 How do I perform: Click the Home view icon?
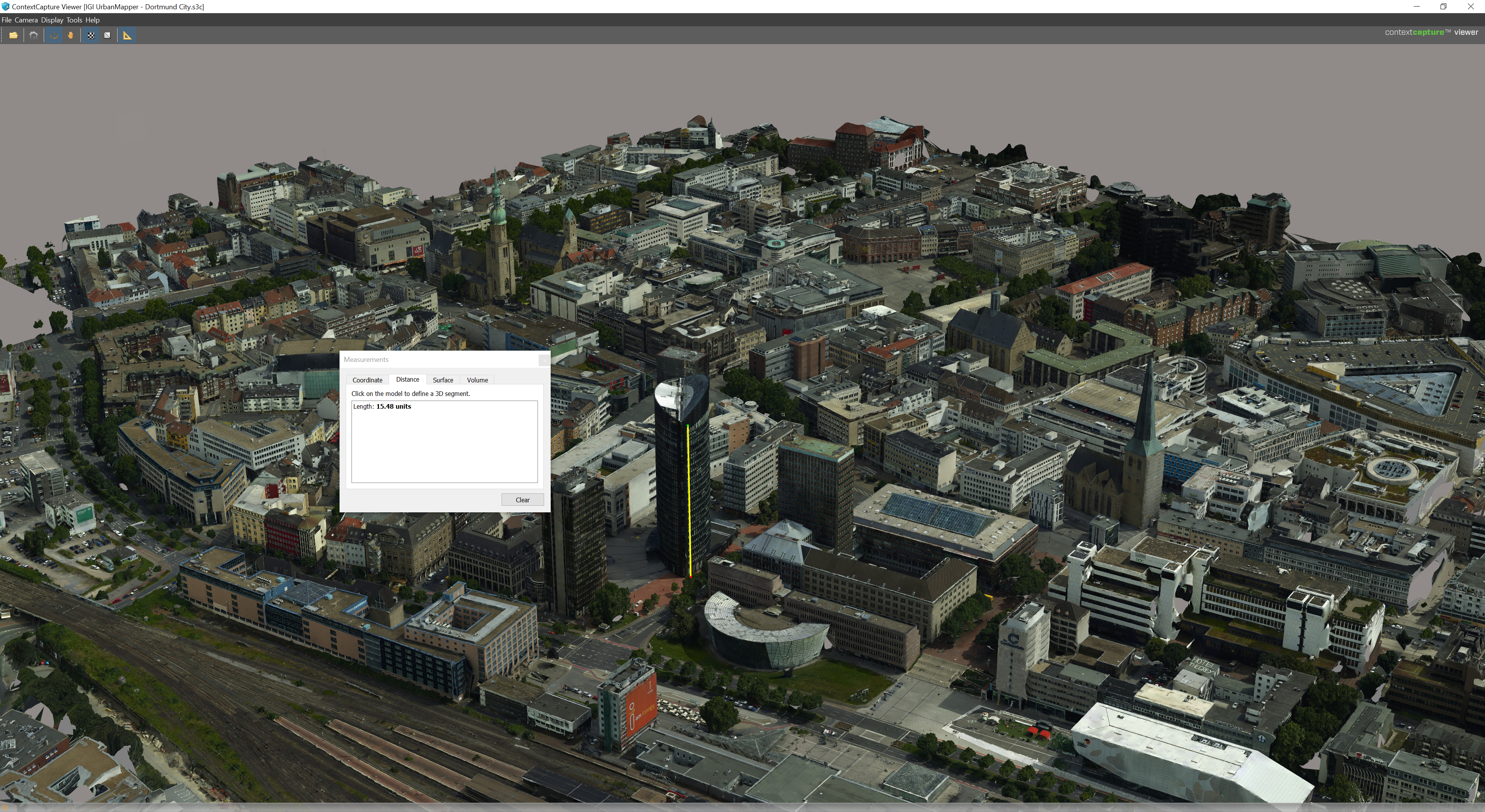tap(33, 35)
